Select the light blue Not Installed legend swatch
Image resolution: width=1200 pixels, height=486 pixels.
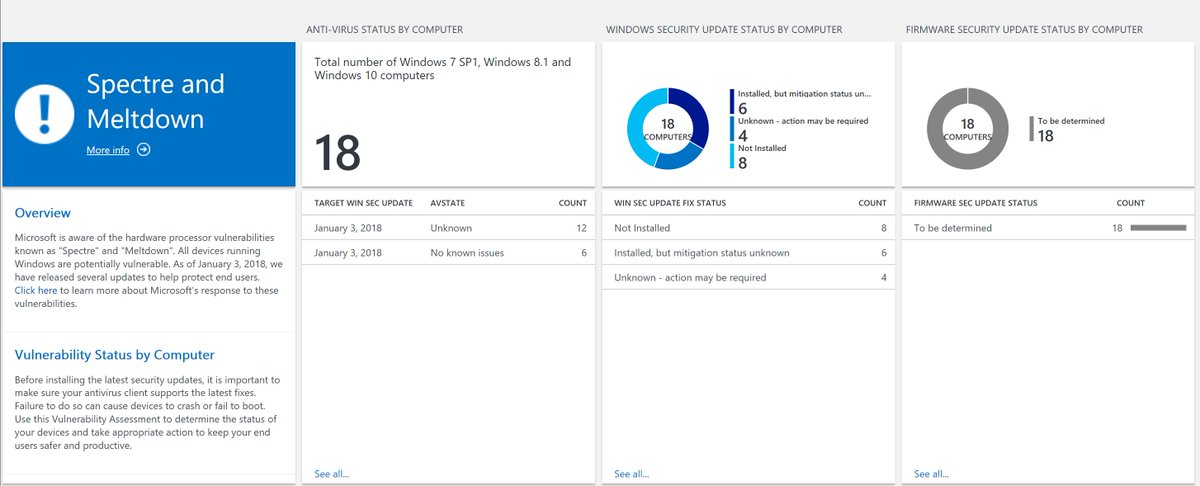[x=732, y=156]
